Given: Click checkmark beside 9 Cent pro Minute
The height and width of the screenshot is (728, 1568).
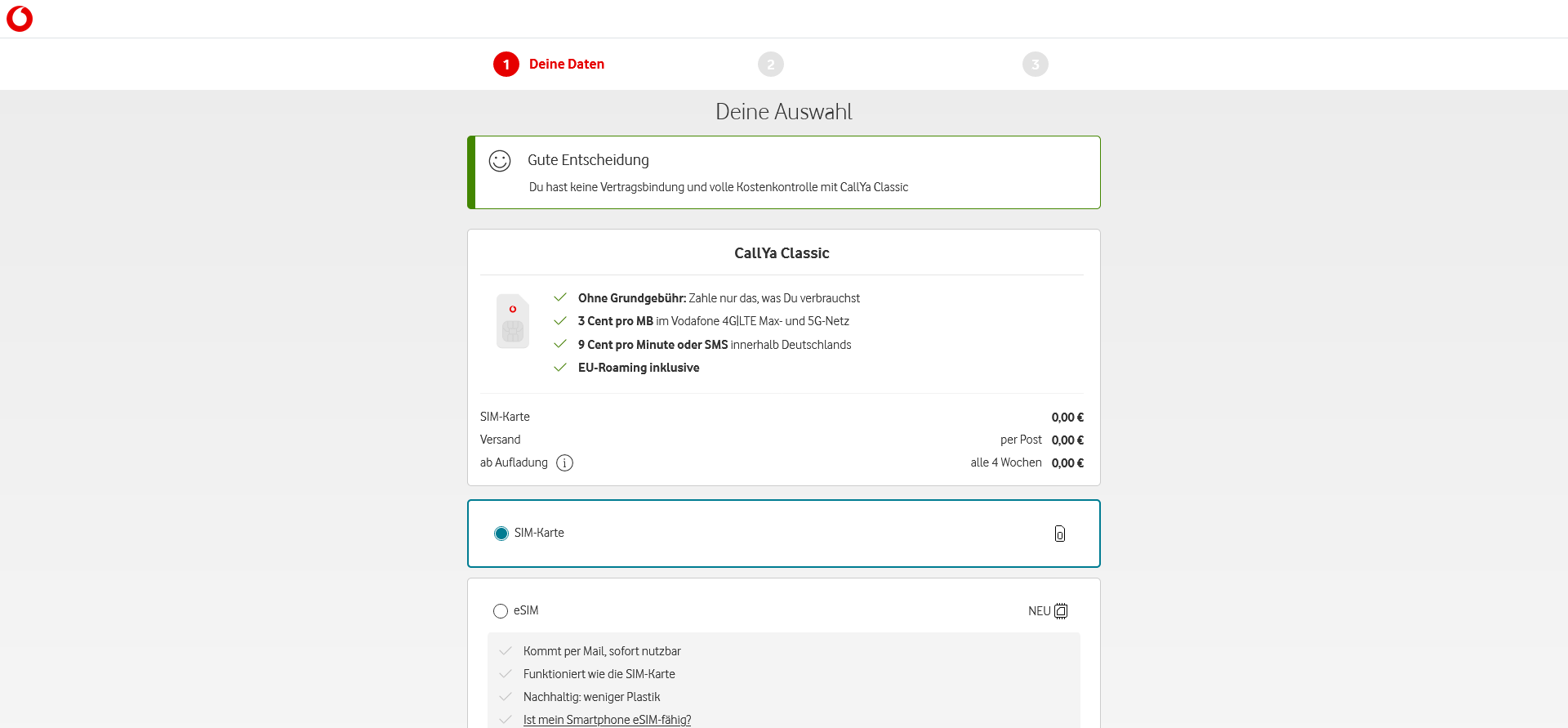Looking at the screenshot, I should [x=560, y=344].
